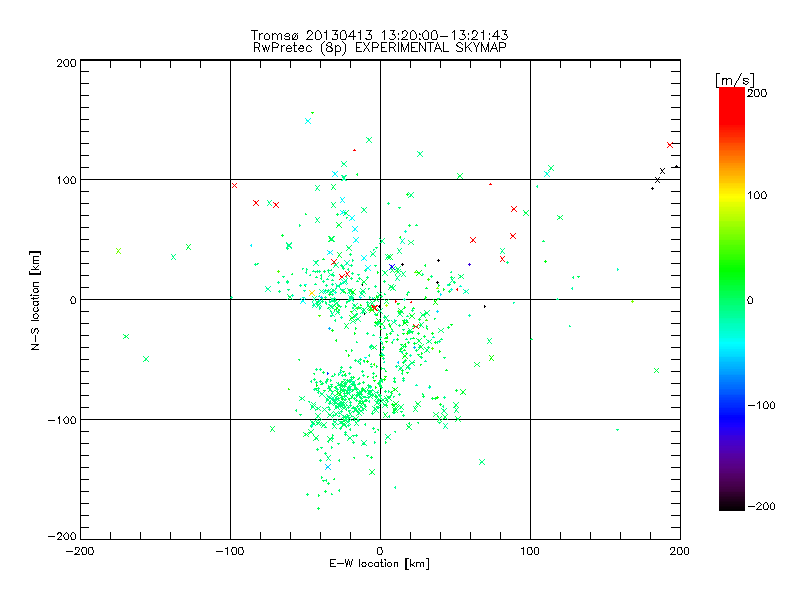The image size is (800, 600).
Task: Click the -200 tick label on the colorbar
Action: [x=761, y=506]
